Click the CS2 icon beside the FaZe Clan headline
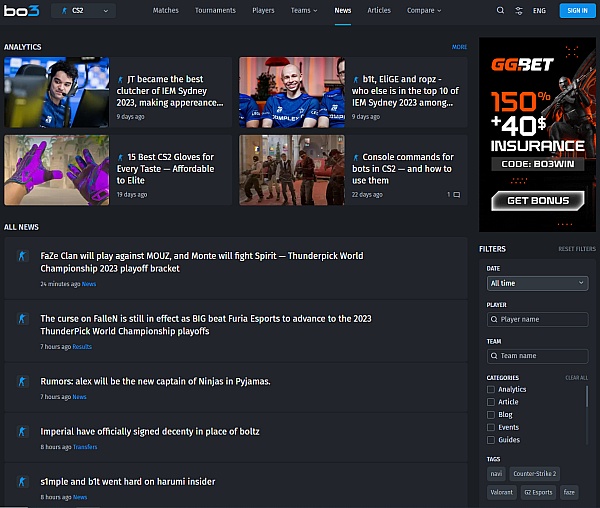Viewport: 600px width, 508px height. (x=22, y=256)
